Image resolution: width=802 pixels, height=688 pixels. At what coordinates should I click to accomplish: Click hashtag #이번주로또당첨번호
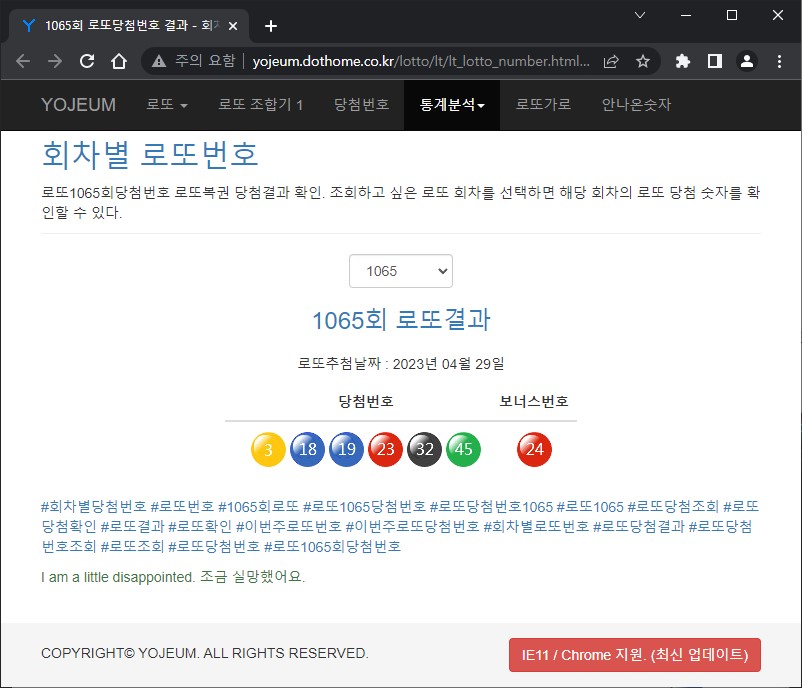[412, 526]
